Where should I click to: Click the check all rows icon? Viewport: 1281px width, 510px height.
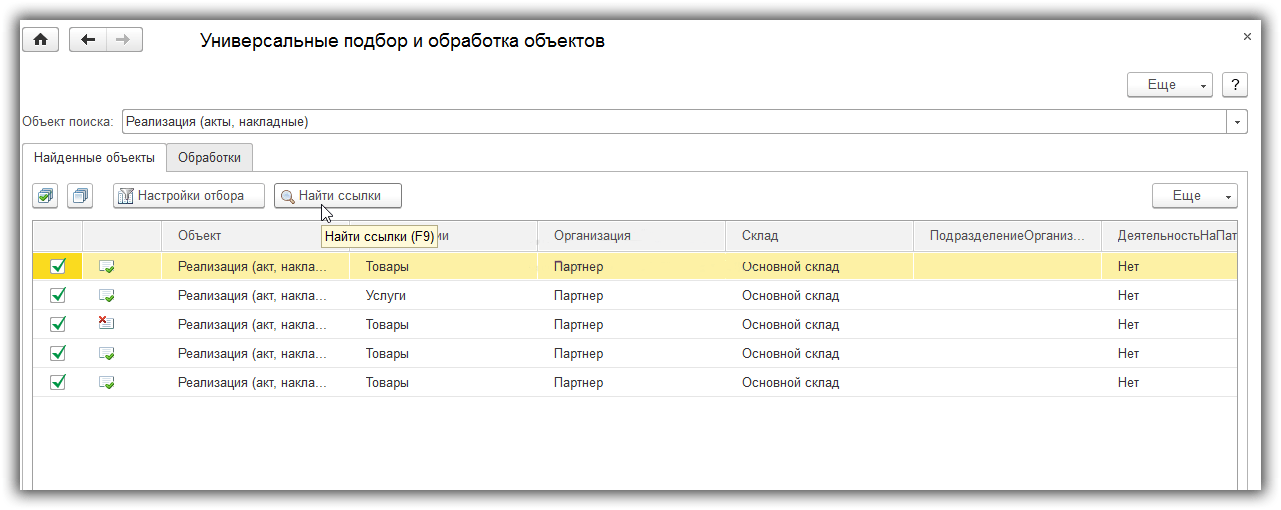click(x=45, y=196)
